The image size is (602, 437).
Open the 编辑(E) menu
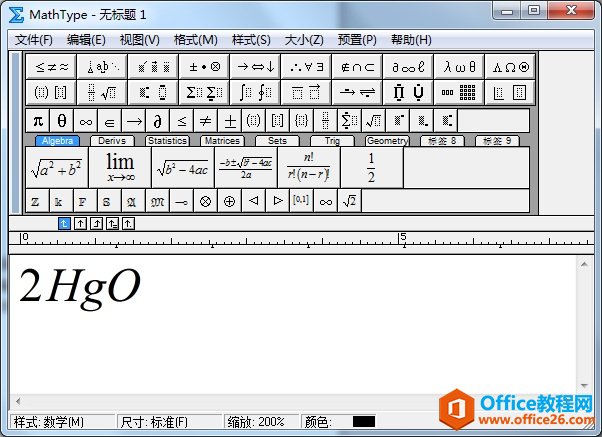pyautogui.click(x=86, y=40)
